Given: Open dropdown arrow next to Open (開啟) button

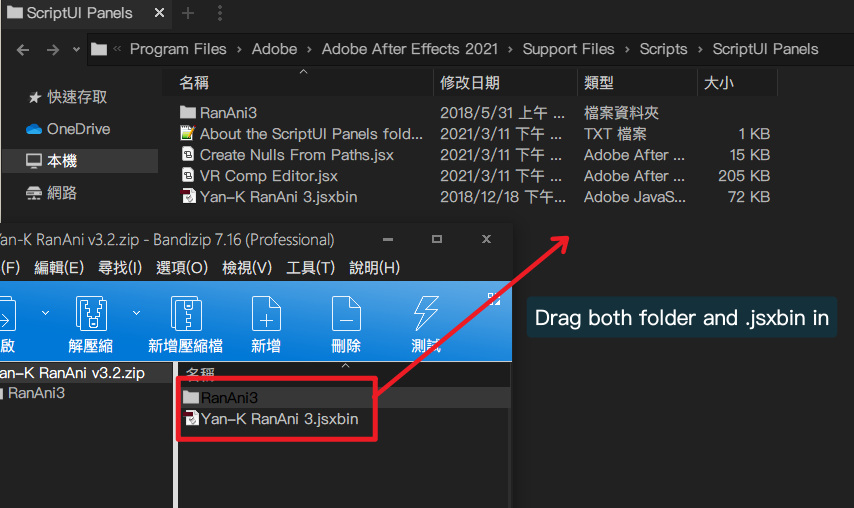Looking at the screenshot, I should [45, 313].
